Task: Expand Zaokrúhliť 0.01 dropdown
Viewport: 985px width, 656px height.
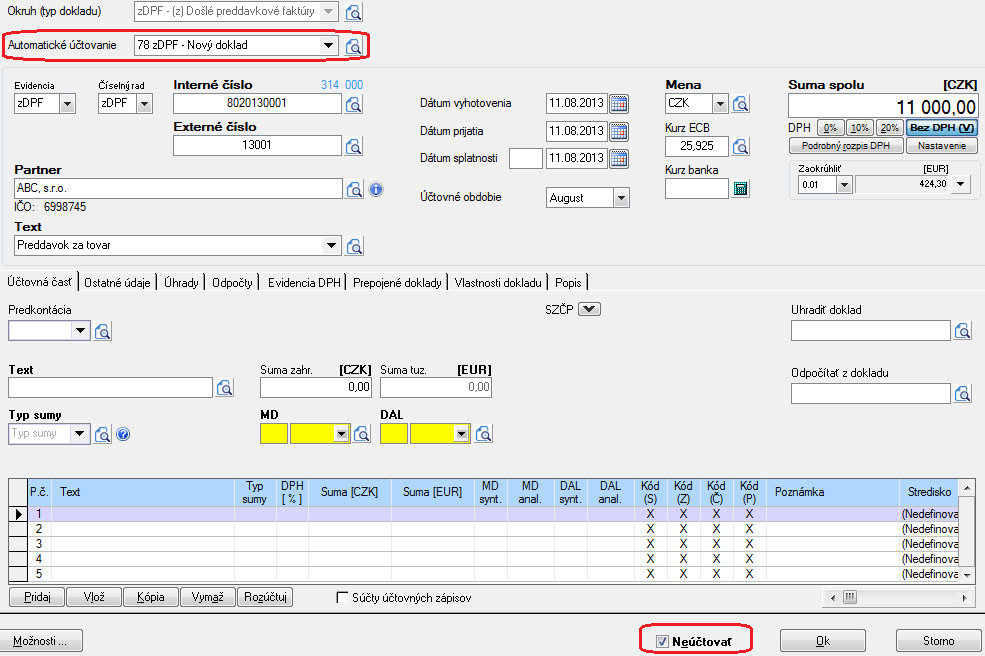Action: coord(844,185)
